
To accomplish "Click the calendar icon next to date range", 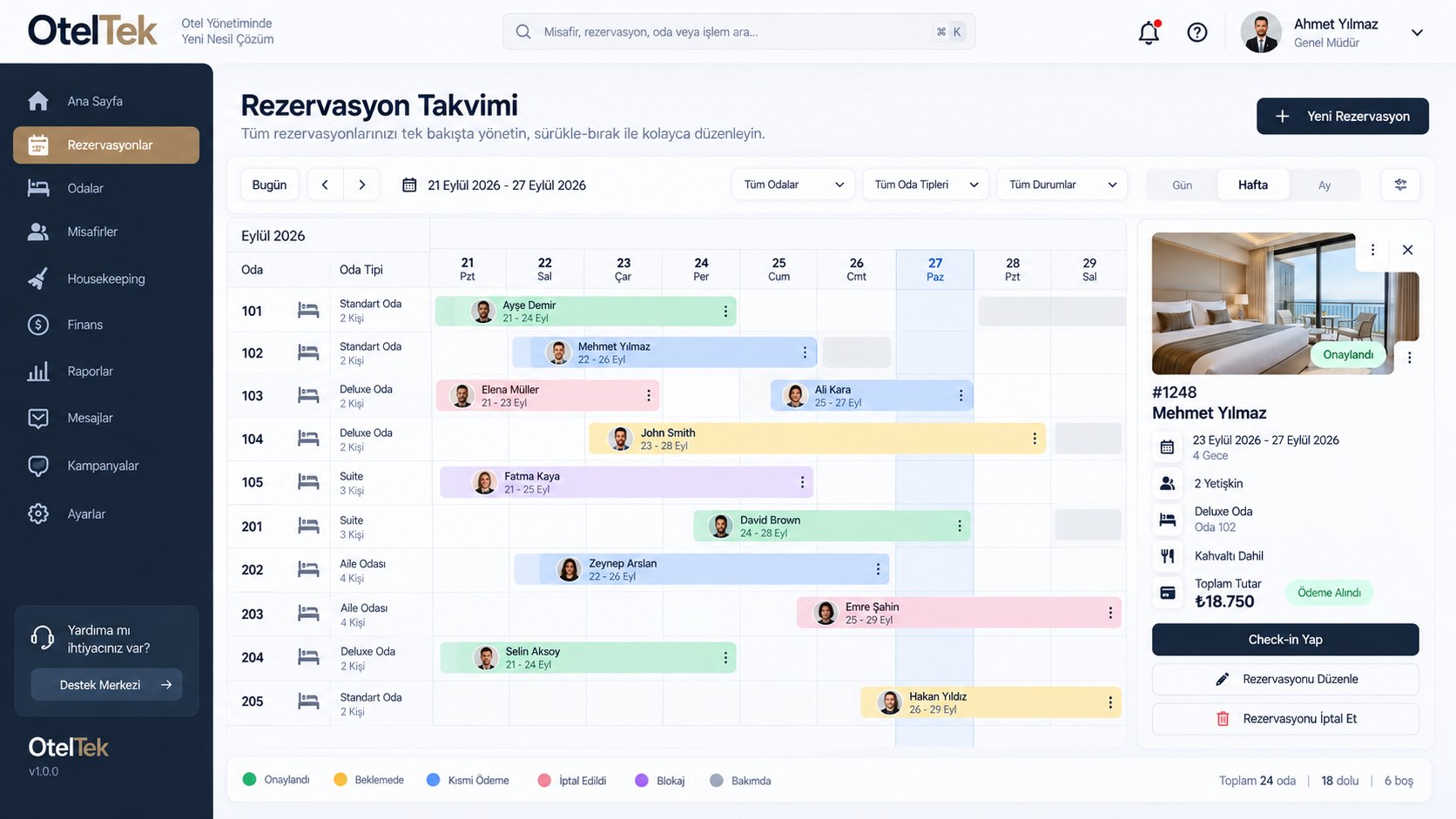I will coord(409,185).
